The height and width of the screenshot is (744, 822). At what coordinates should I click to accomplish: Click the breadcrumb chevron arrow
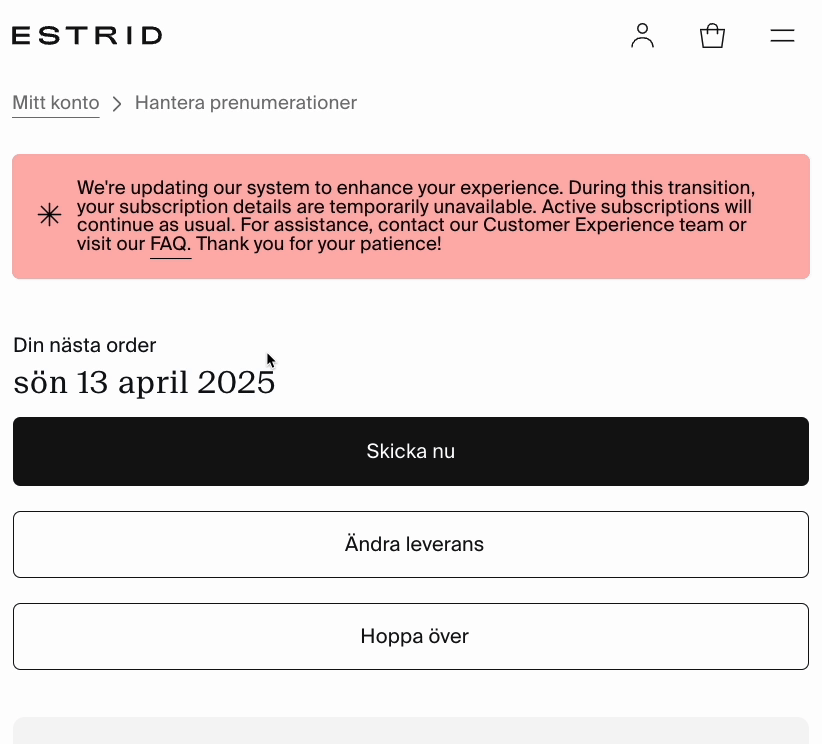(117, 103)
